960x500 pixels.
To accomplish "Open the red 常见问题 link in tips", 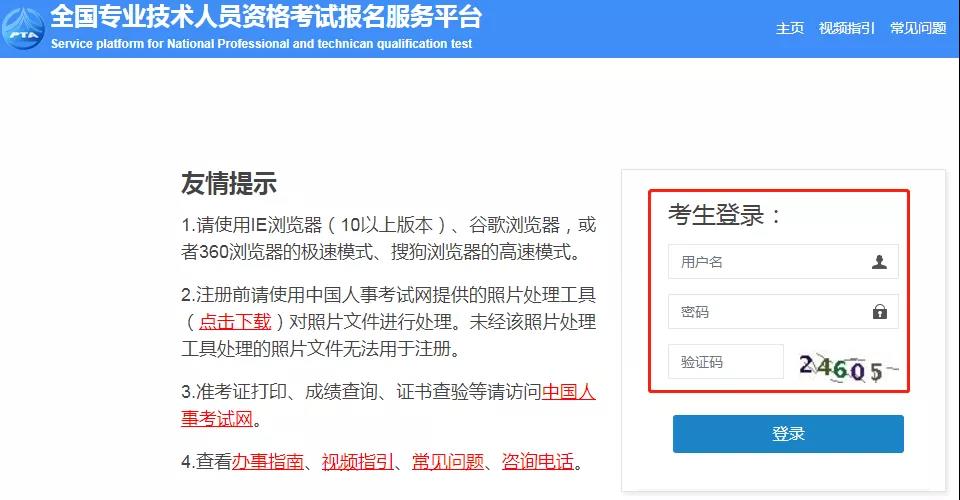I will click(448, 461).
